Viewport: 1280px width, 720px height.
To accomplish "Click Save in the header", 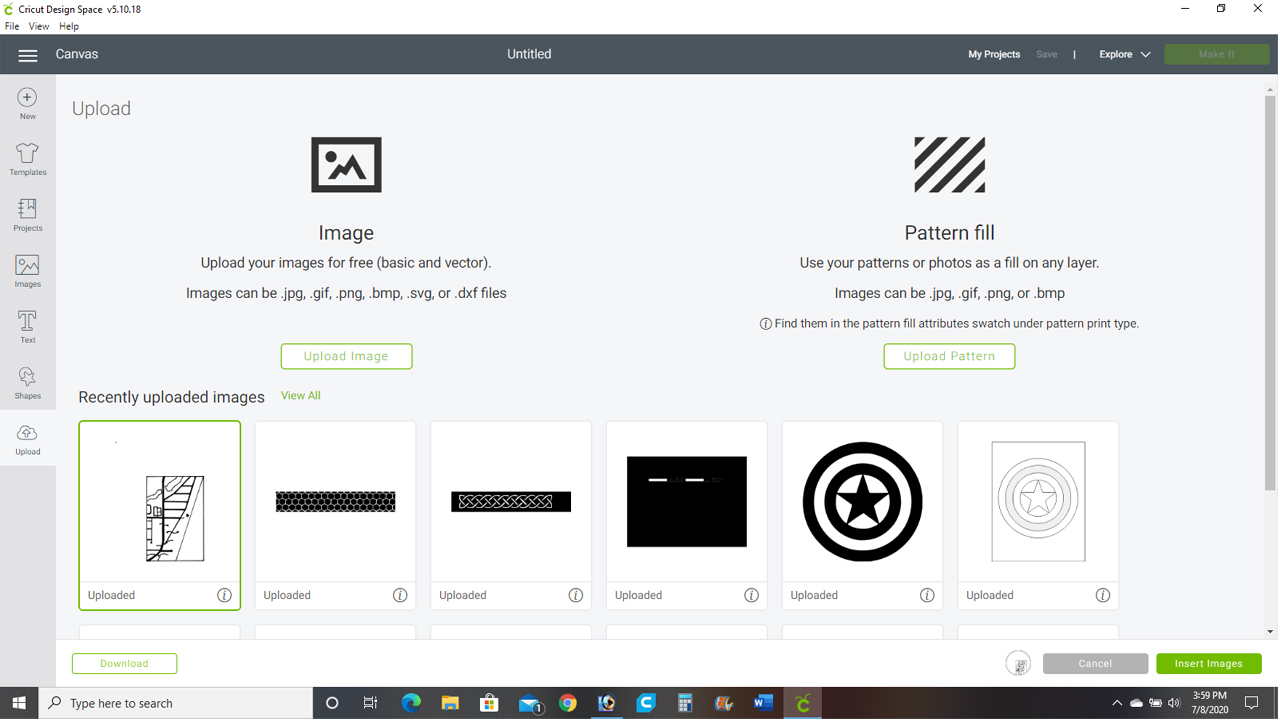I will point(1047,54).
